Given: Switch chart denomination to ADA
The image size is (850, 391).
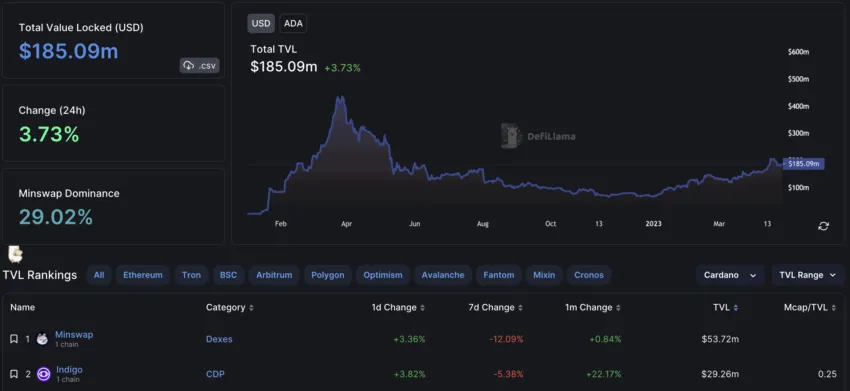Looking at the screenshot, I should coord(293,24).
